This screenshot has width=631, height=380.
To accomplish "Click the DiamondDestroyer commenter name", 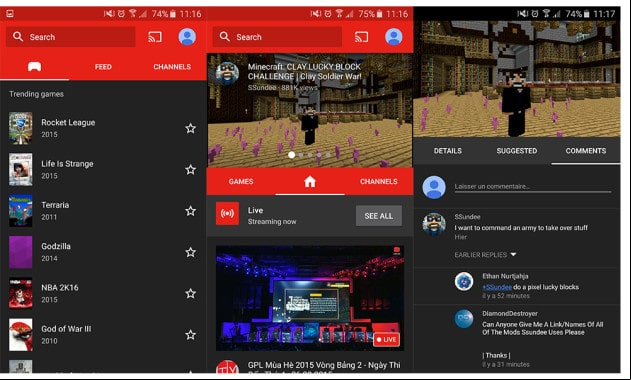I will pos(510,313).
